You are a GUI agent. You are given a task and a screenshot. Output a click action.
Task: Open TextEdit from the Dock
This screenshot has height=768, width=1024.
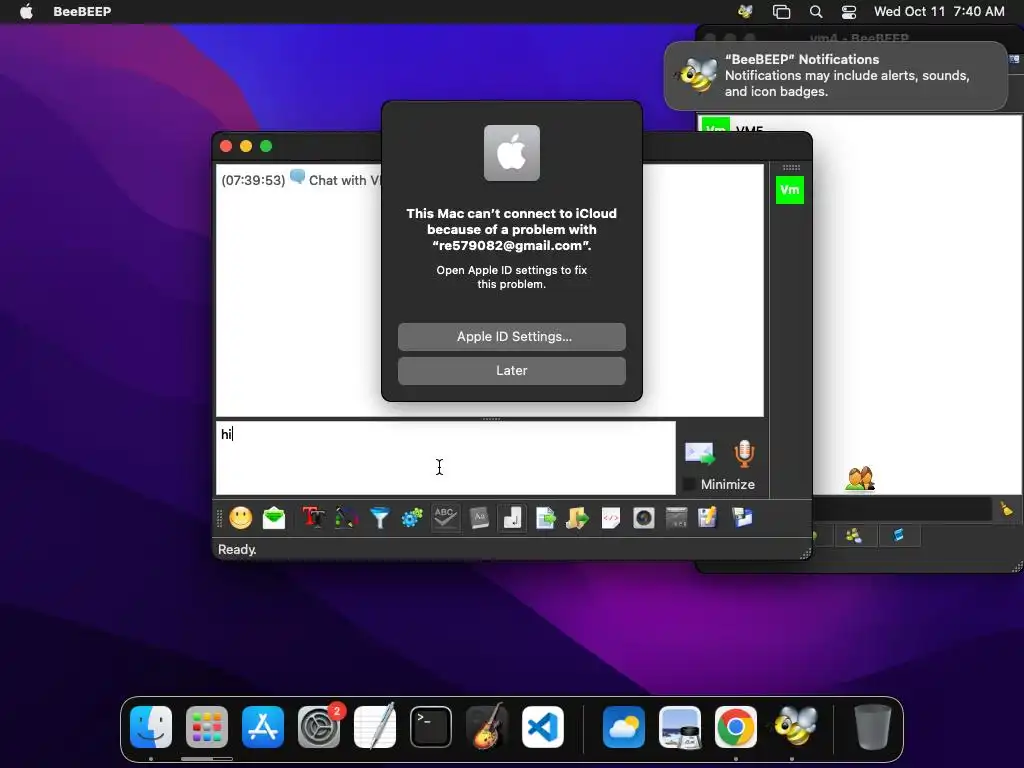(x=375, y=727)
